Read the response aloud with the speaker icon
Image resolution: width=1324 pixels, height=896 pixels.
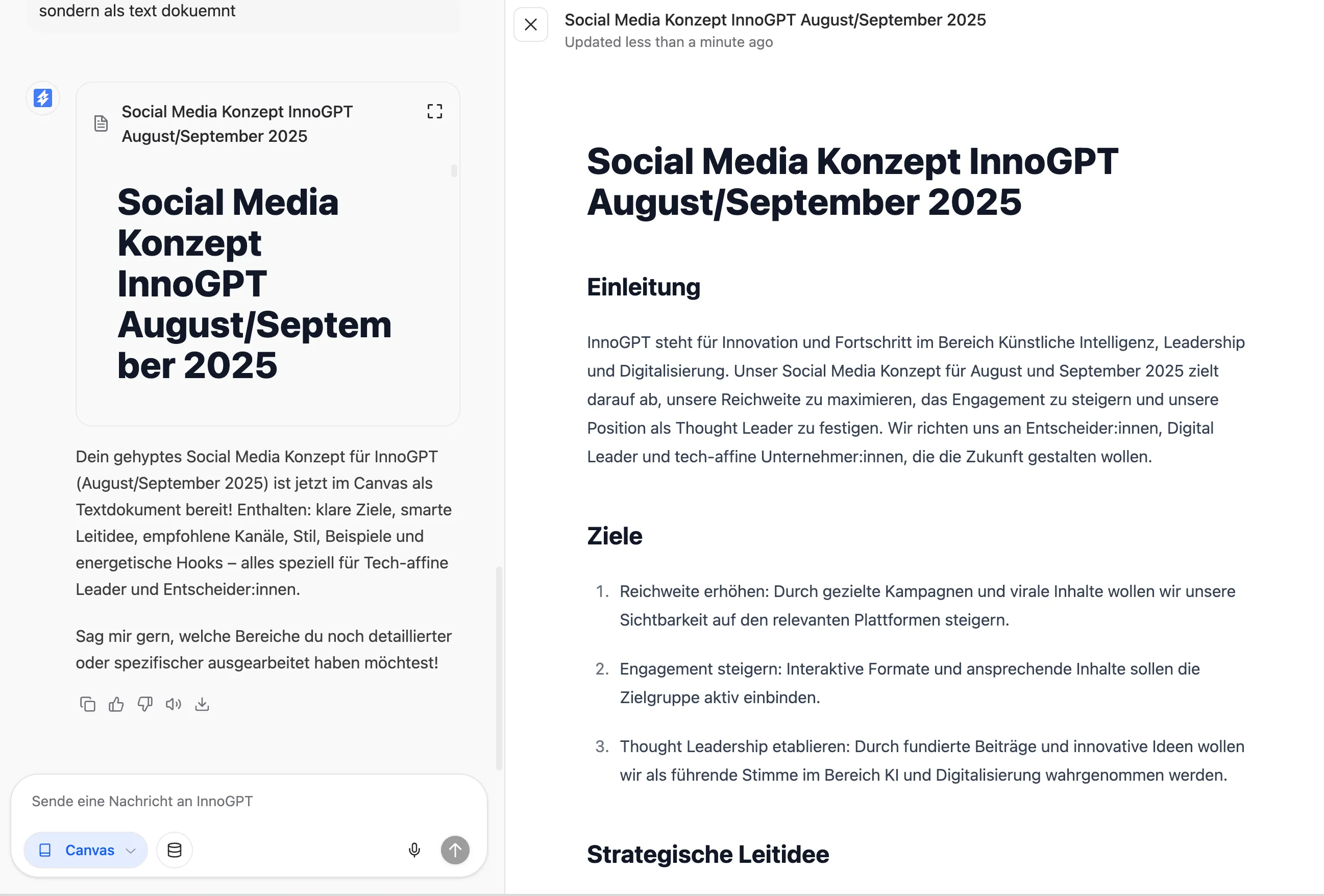pyautogui.click(x=173, y=705)
